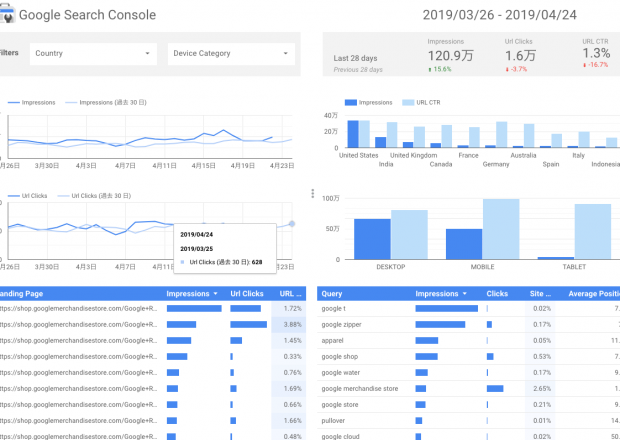Open the three-dot chart options menu
The width and height of the screenshot is (620, 440).
point(313,193)
